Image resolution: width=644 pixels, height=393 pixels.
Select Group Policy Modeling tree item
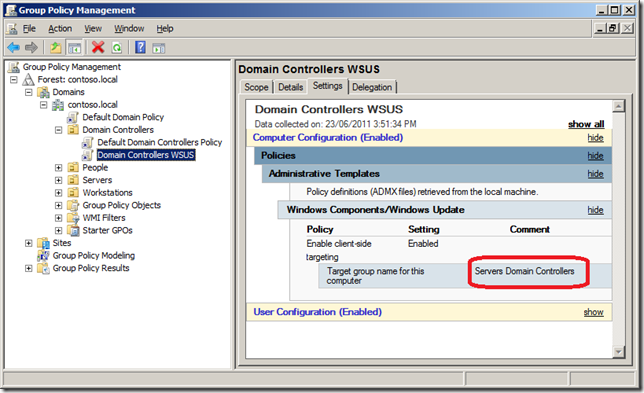click(94, 256)
